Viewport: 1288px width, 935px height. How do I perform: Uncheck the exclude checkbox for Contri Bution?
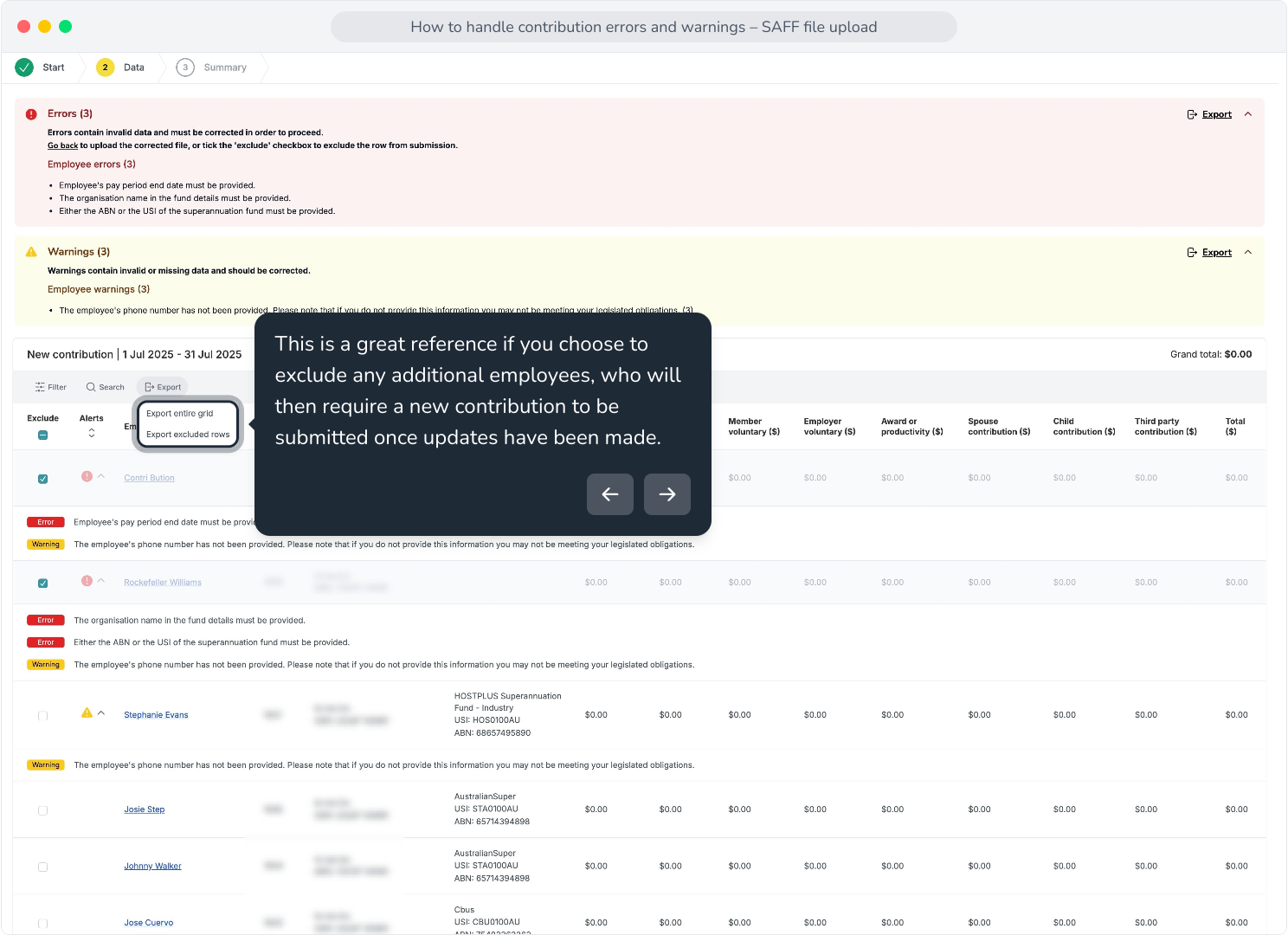[x=42, y=479]
